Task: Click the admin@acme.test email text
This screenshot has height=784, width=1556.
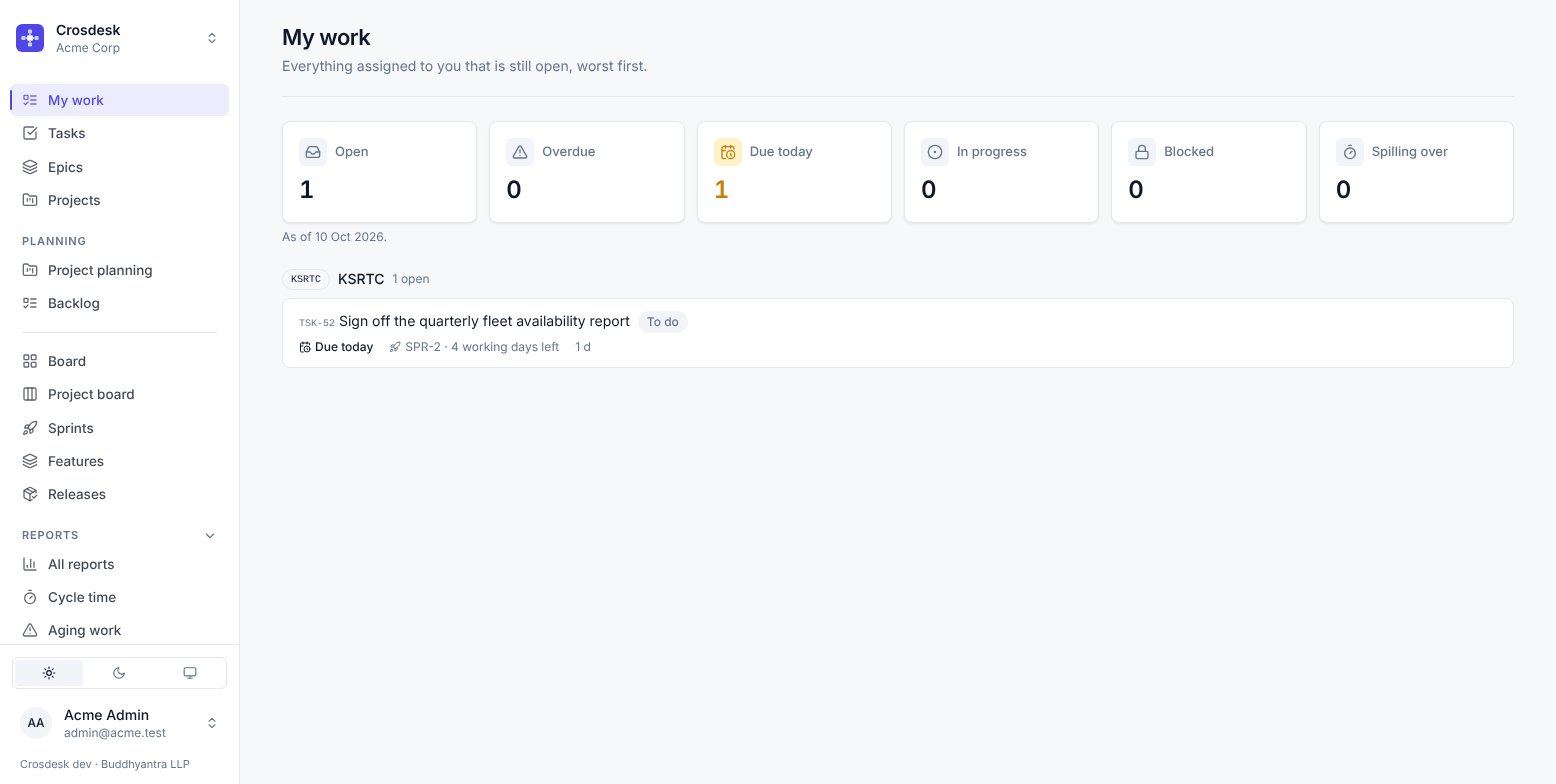Action: [115, 733]
